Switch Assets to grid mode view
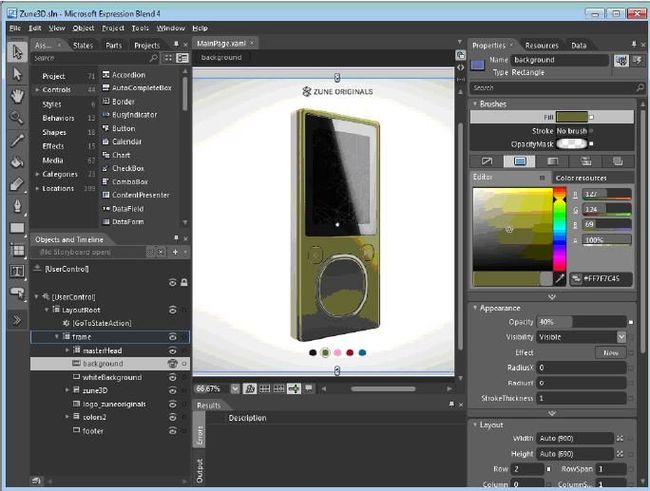 coord(168,58)
